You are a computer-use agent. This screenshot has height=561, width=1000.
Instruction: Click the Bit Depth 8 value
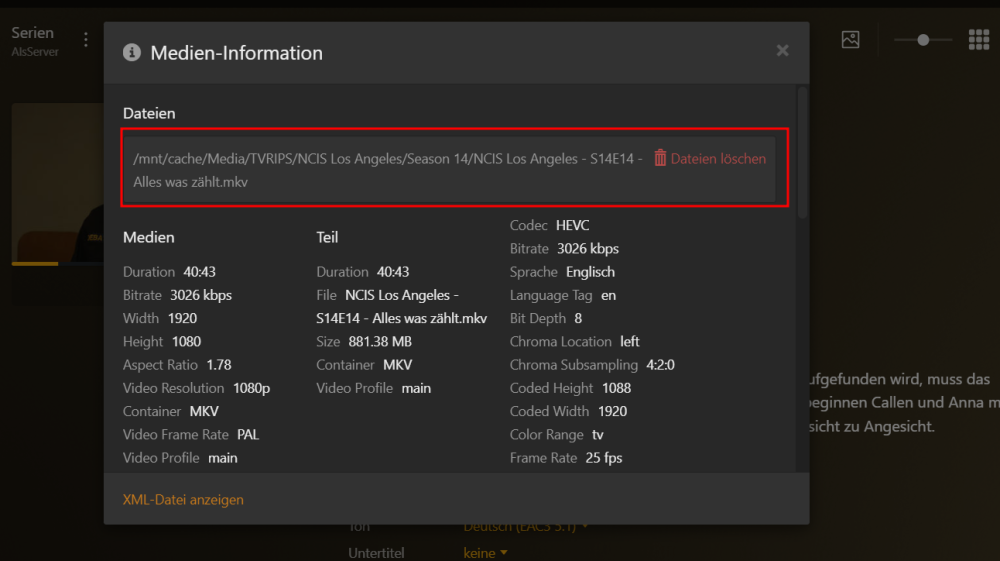pyautogui.click(x=578, y=318)
